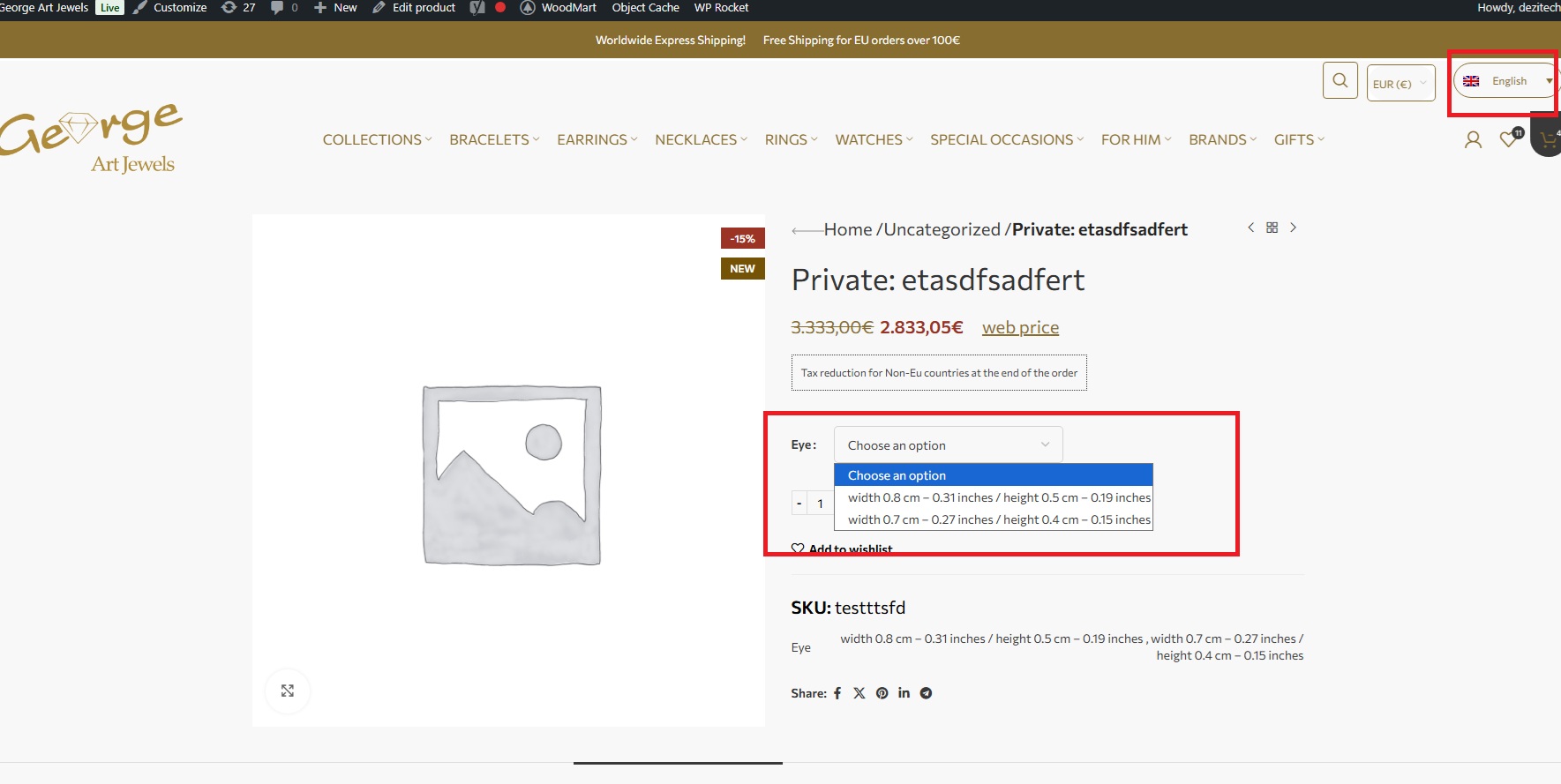
Task: Open the search magnifier icon
Action: pyautogui.click(x=1340, y=81)
